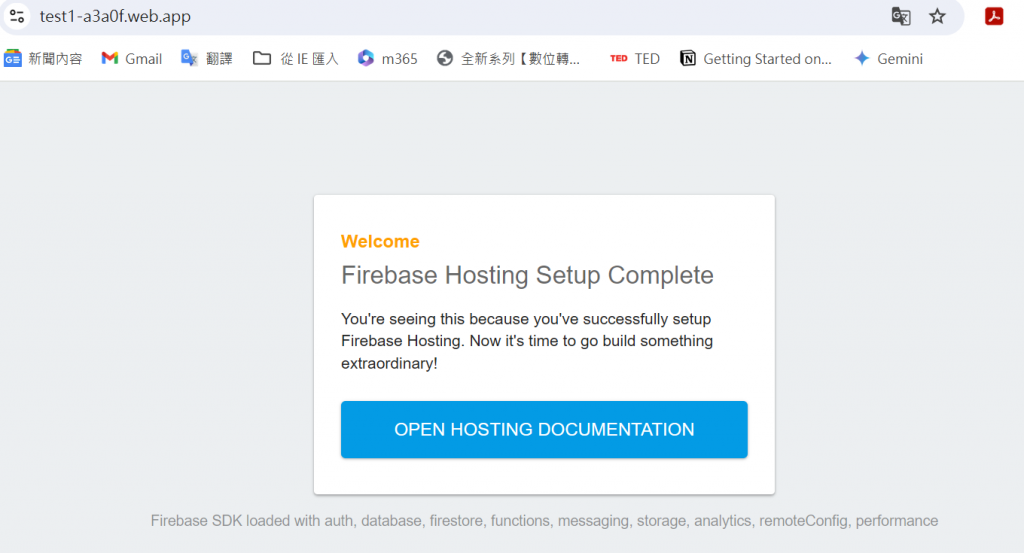This screenshot has width=1024, height=553.
Task: Open the Gmail bookmark
Action: pos(131,59)
